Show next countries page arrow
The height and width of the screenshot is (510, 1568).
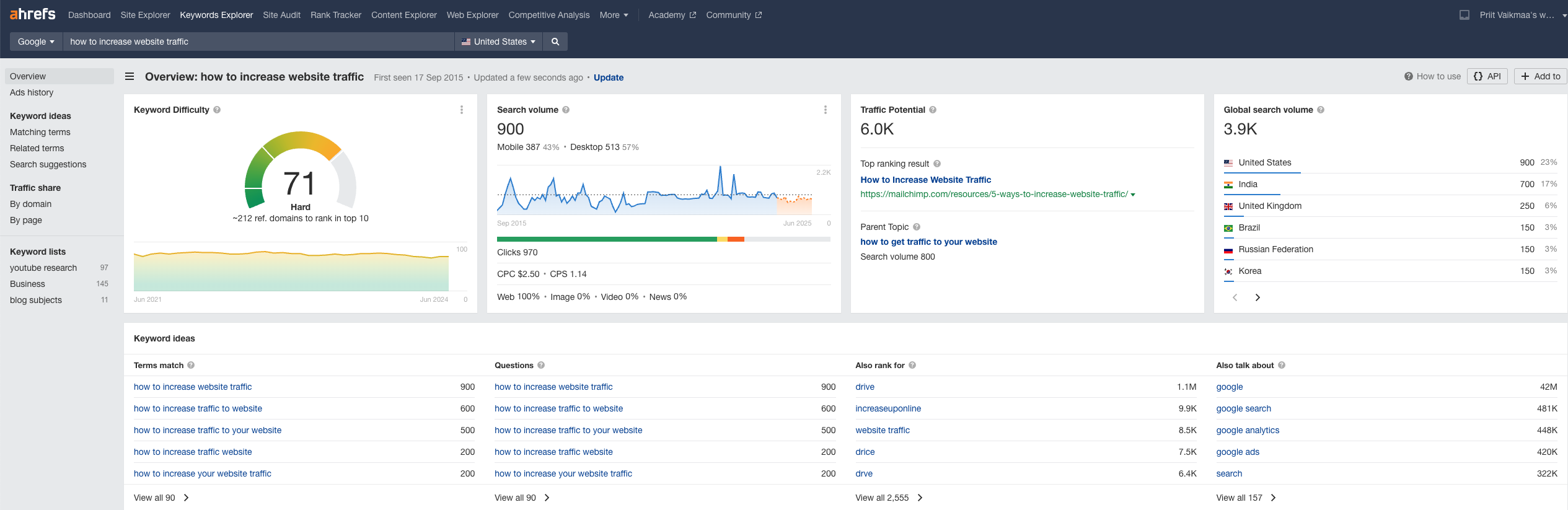1257,297
